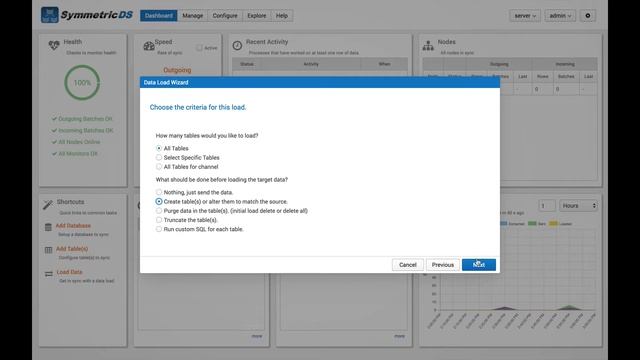The image size is (640, 360).
Task: Click the All Monitors OK status
Action: (75, 154)
